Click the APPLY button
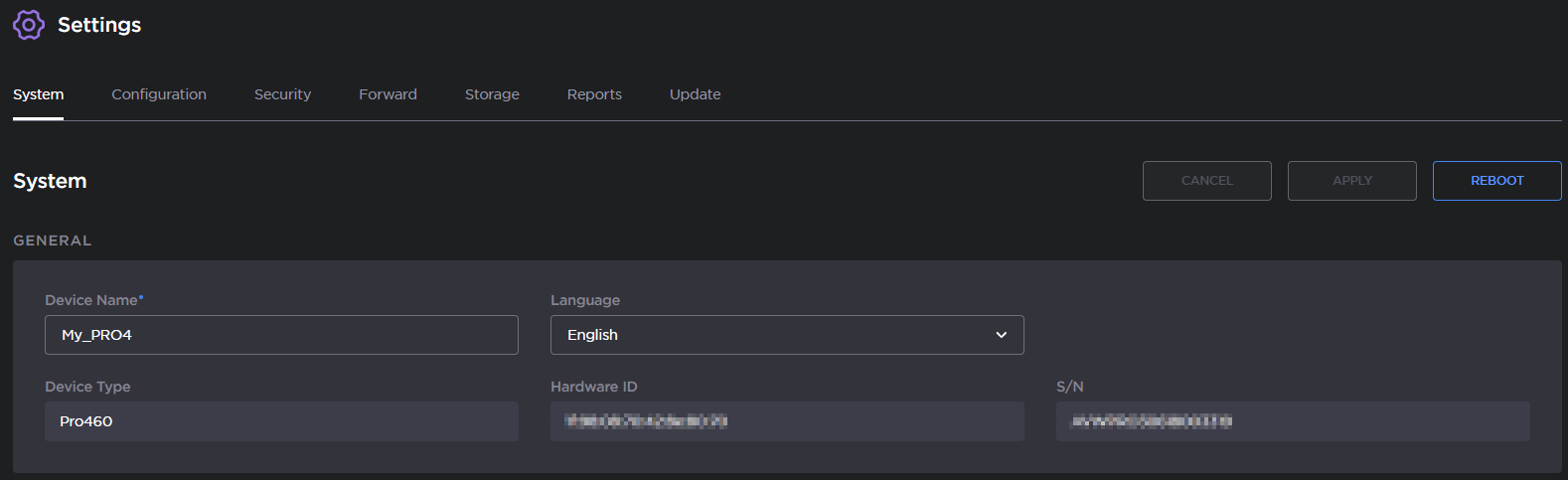The width and height of the screenshot is (1568, 480). pyautogui.click(x=1351, y=181)
